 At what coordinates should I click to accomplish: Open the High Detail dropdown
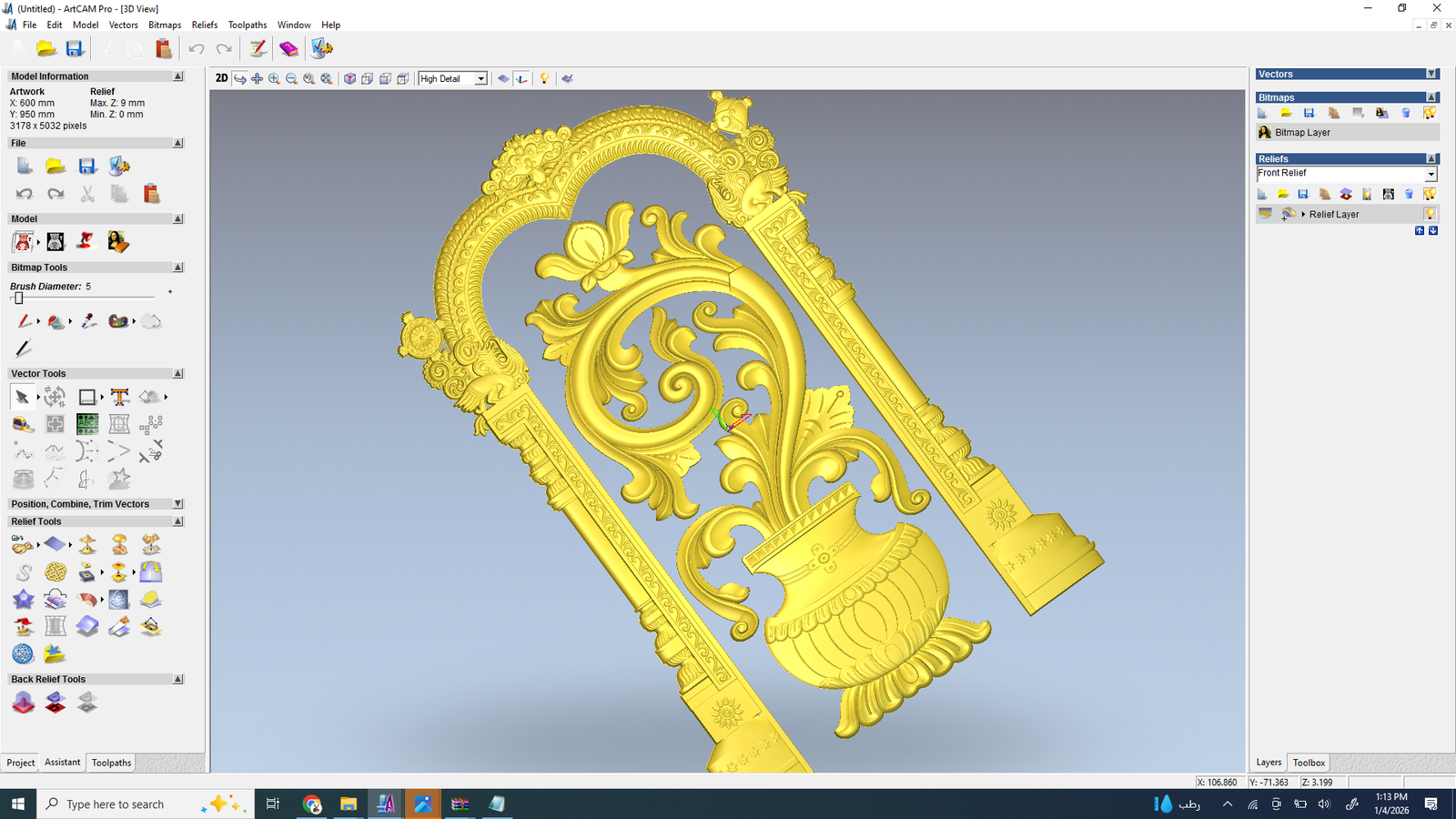click(480, 79)
